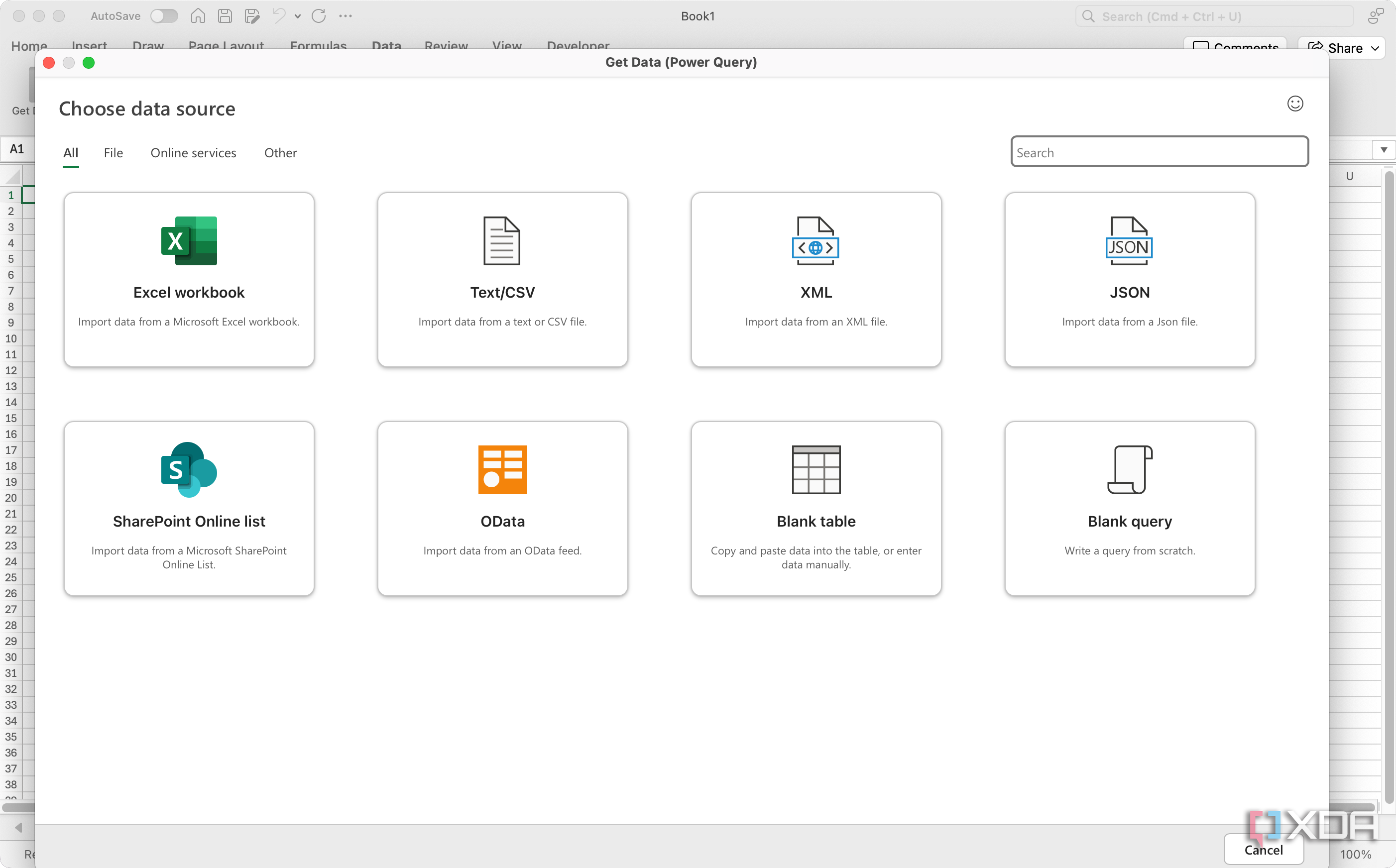Toggle the AutoSave switch

point(164,16)
